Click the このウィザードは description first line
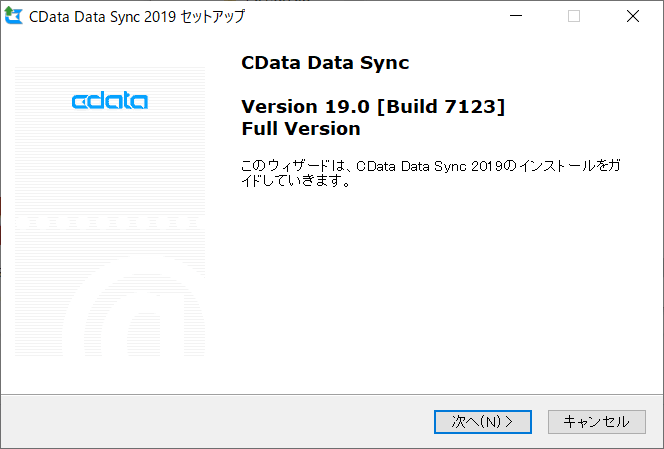The image size is (664, 449). [x=431, y=166]
